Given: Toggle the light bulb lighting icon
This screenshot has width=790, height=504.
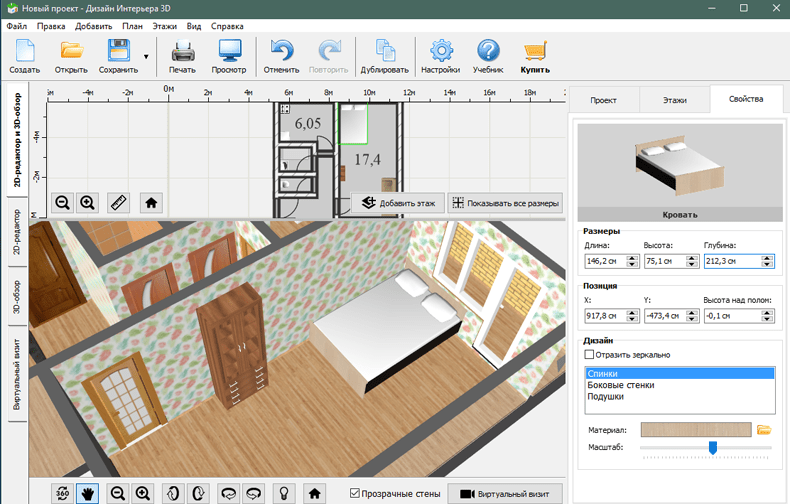Looking at the screenshot, I should click(x=284, y=493).
